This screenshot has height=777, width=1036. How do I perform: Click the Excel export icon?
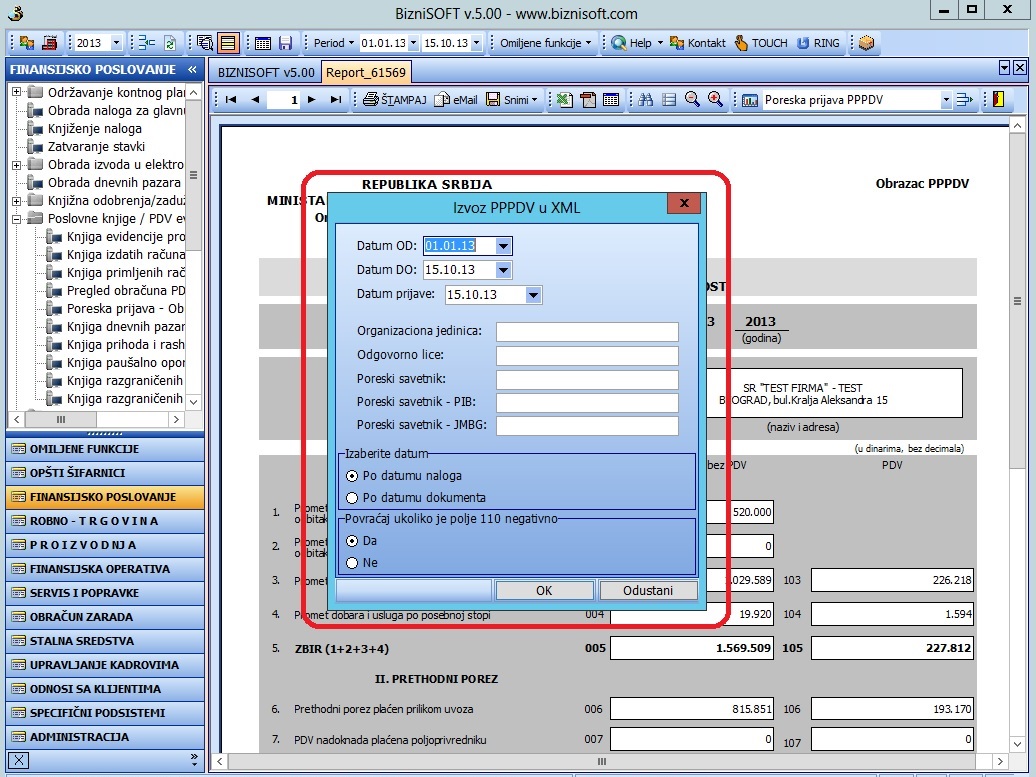(x=565, y=100)
